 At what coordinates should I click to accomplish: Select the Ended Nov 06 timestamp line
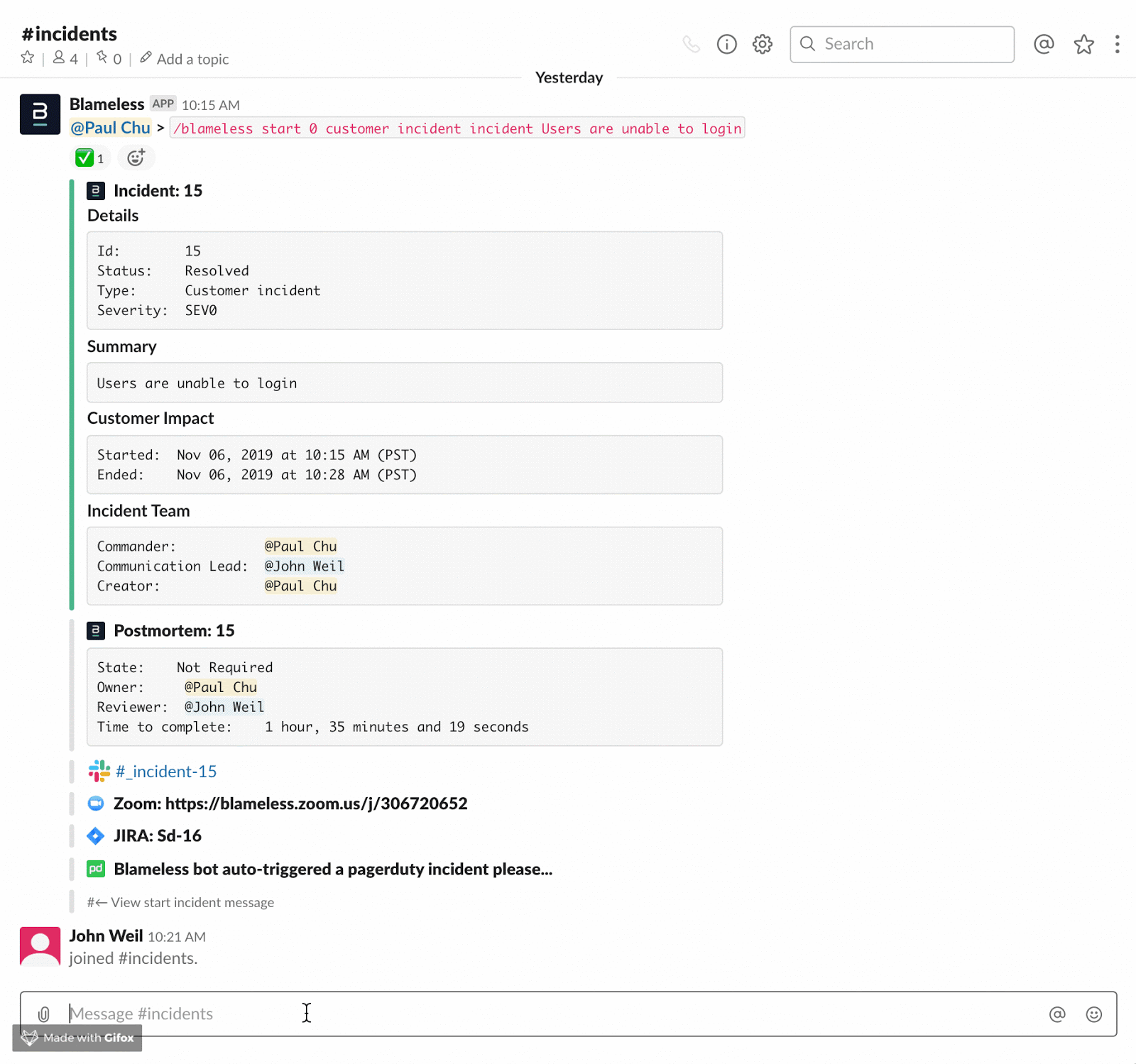pyautogui.click(x=257, y=474)
